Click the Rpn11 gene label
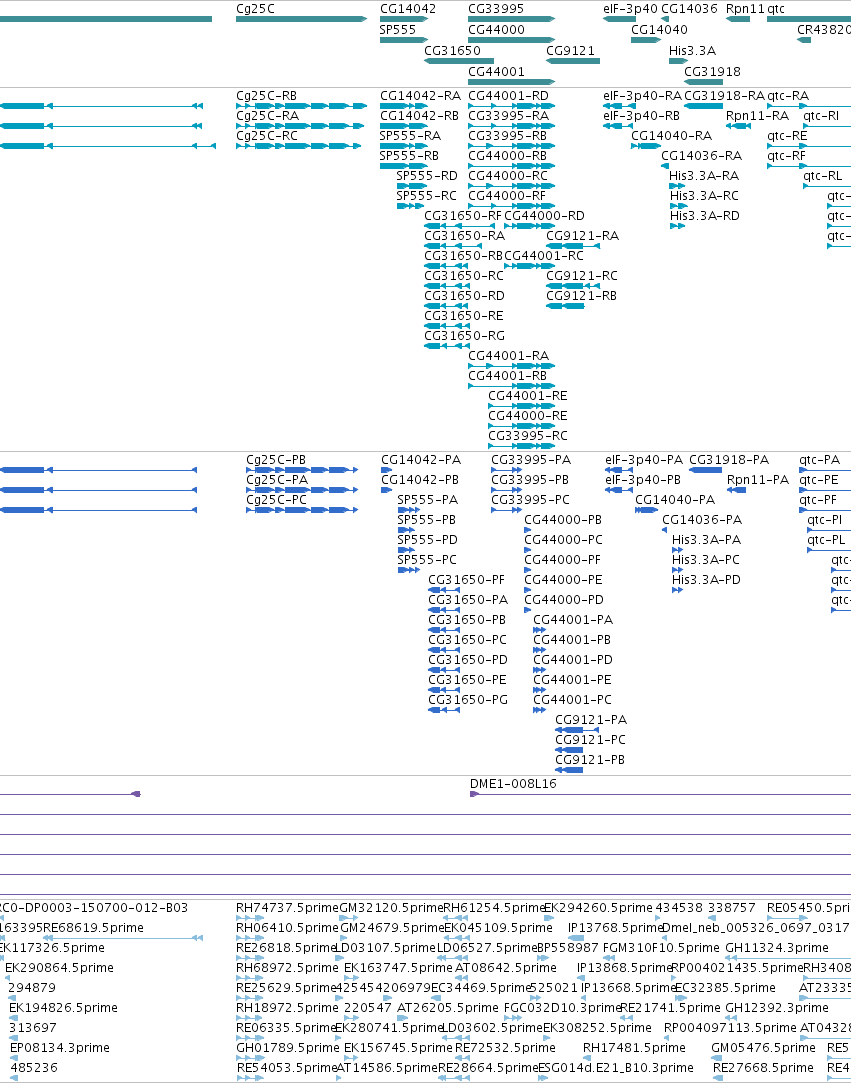Screen dimensions: 851x1083 (x=745, y=9)
